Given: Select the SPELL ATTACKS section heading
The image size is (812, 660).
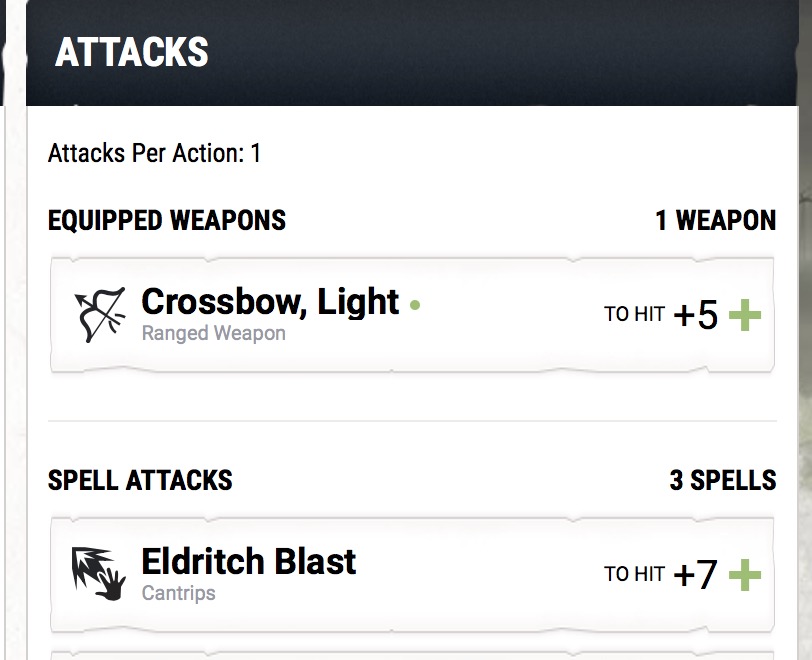Looking at the screenshot, I should (140, 480).
